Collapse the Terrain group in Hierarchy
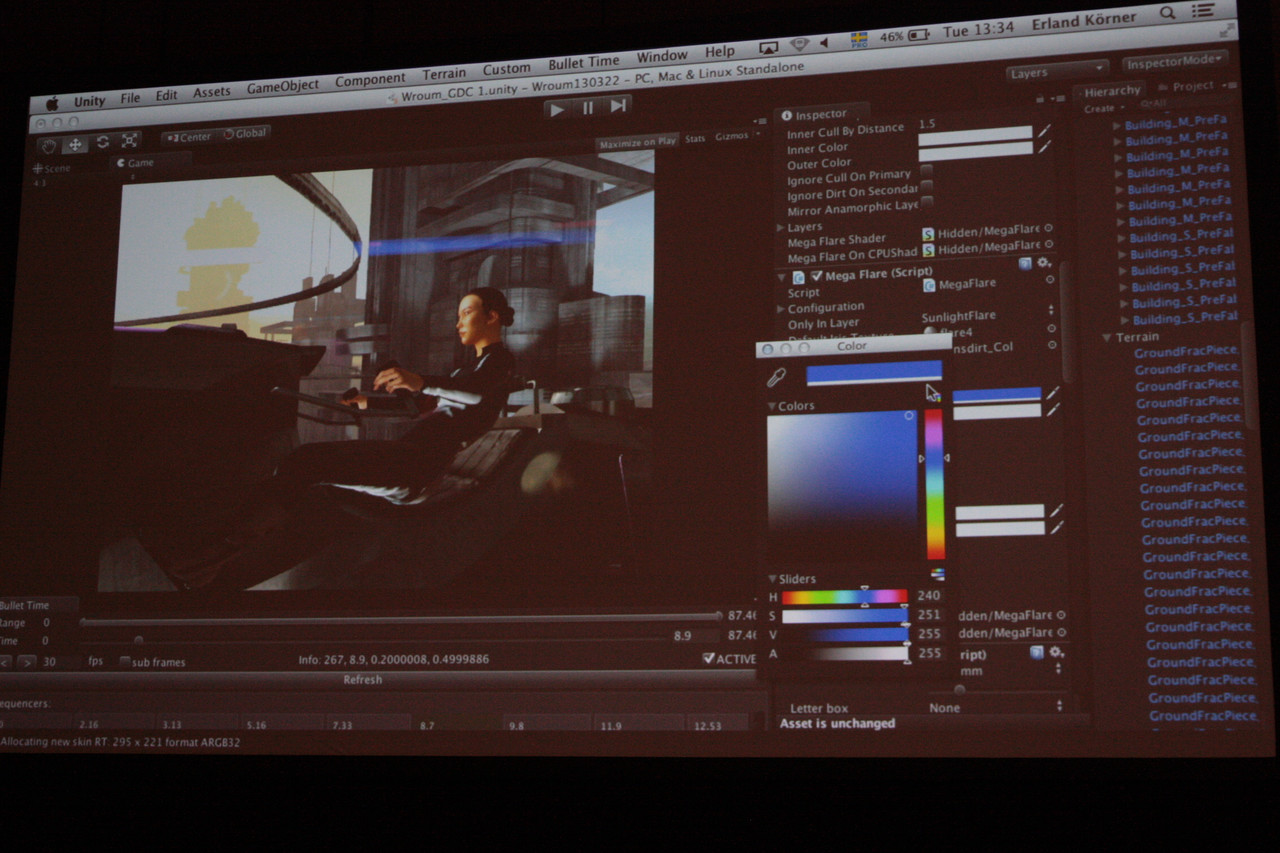 click(1106, 338)
